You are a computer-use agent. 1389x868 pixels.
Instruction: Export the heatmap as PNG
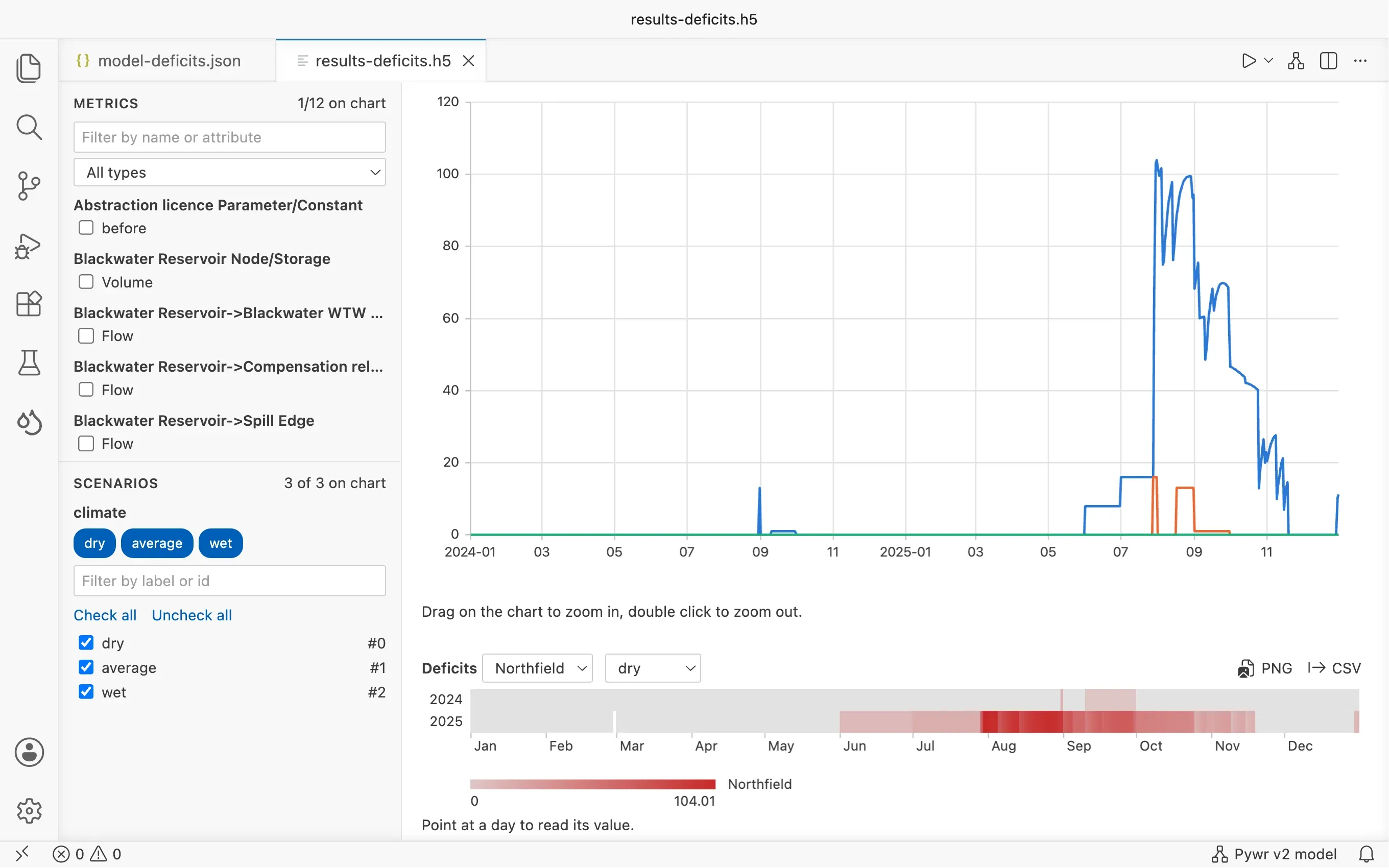[1265, 668]
